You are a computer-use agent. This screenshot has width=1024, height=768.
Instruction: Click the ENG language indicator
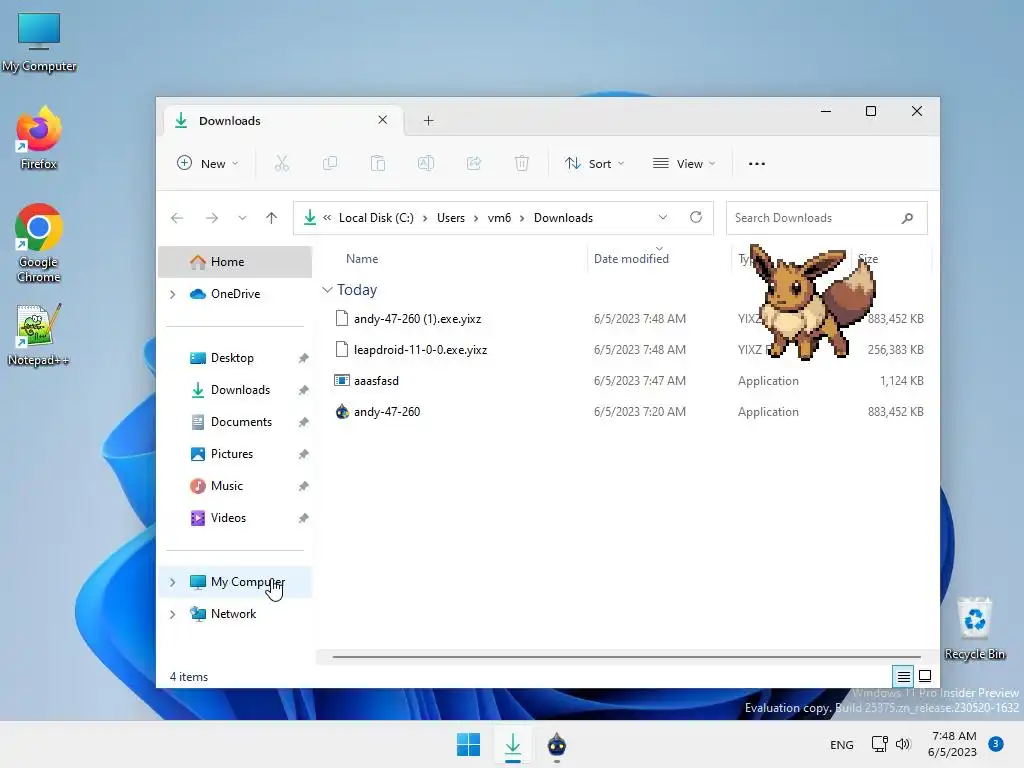tap(841, 744)
